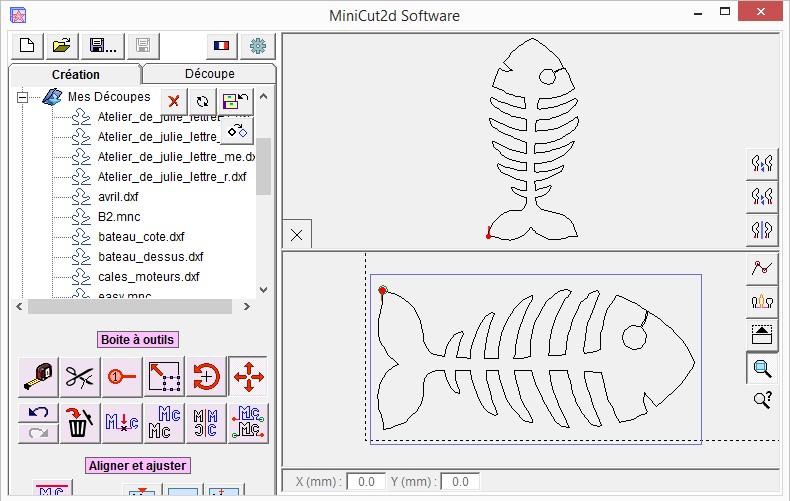Click the fit-to-top view icon
This screenshot has width=790, height=501.
point(762,335)
